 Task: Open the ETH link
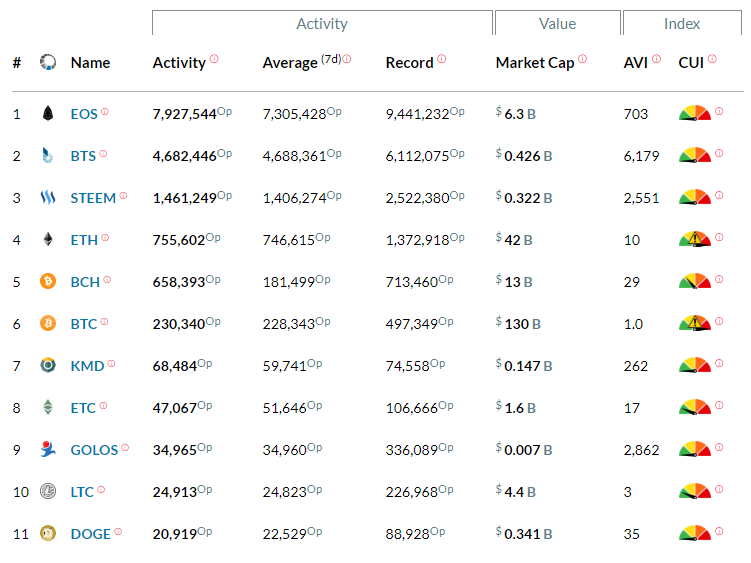point(84,240)
